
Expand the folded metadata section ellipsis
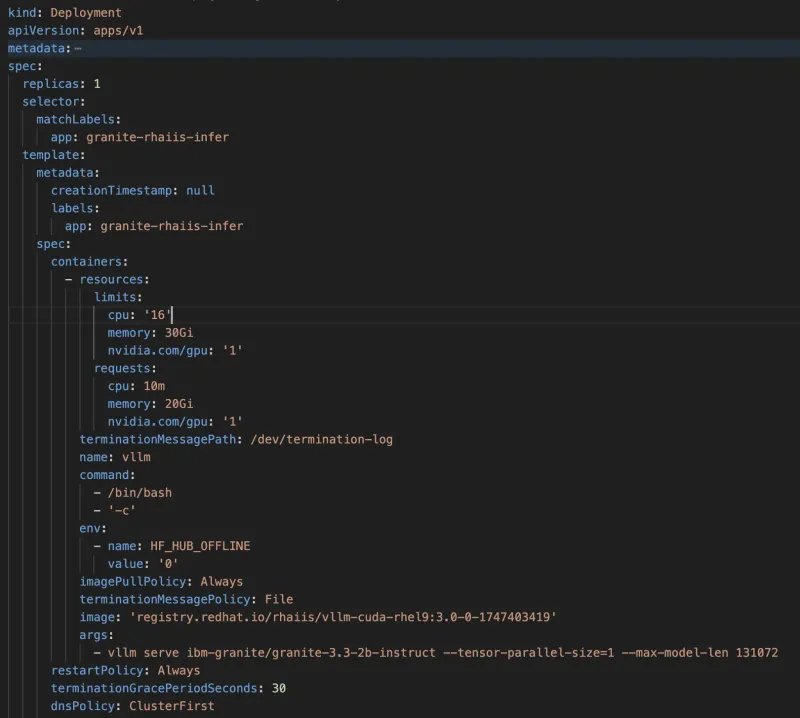[78, 48]
